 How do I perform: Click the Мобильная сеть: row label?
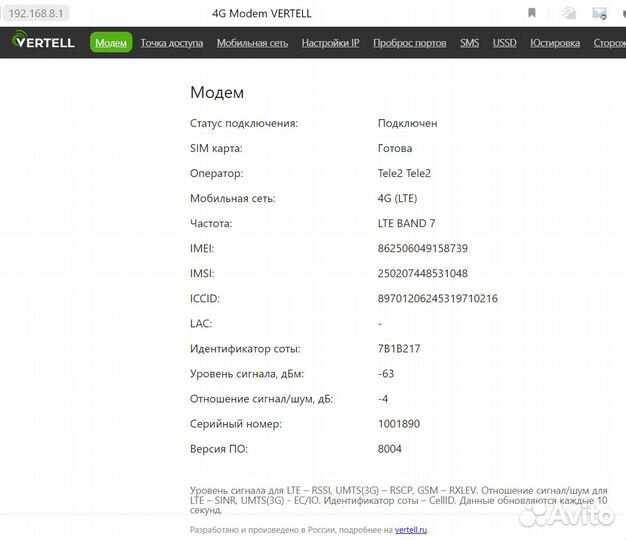[232, 198]
